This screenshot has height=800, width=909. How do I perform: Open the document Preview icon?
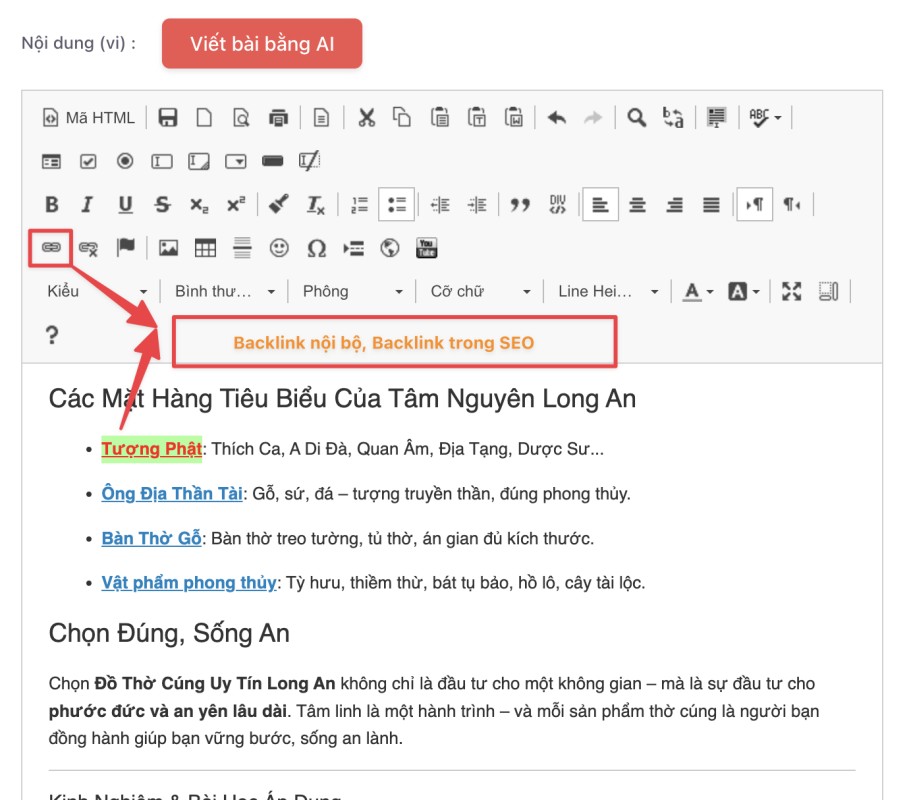point(241,118)
